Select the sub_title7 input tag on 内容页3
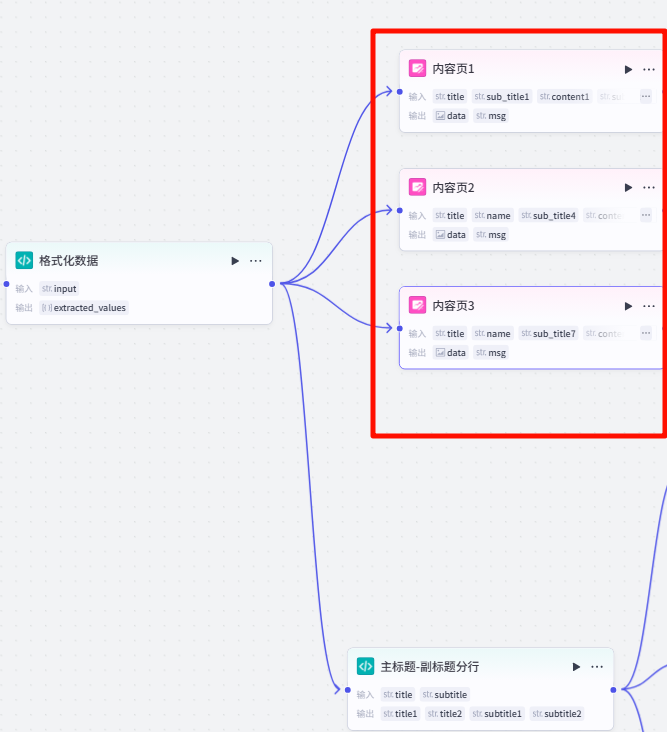667x732 pixels. tap(548, 334)
